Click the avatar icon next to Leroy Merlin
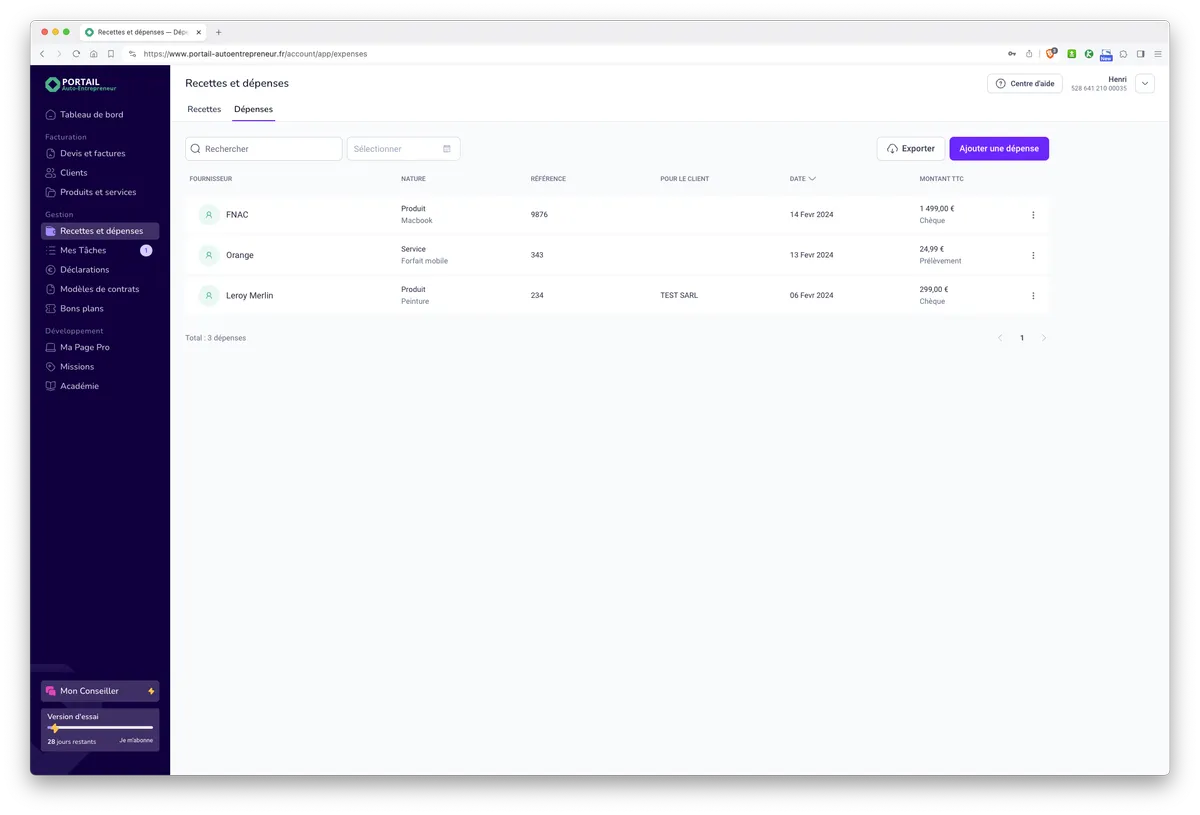 [208, 296]
